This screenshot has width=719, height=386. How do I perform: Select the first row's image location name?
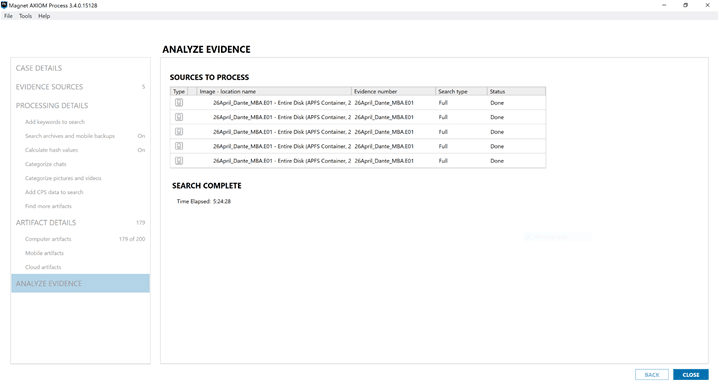[282, 103]
